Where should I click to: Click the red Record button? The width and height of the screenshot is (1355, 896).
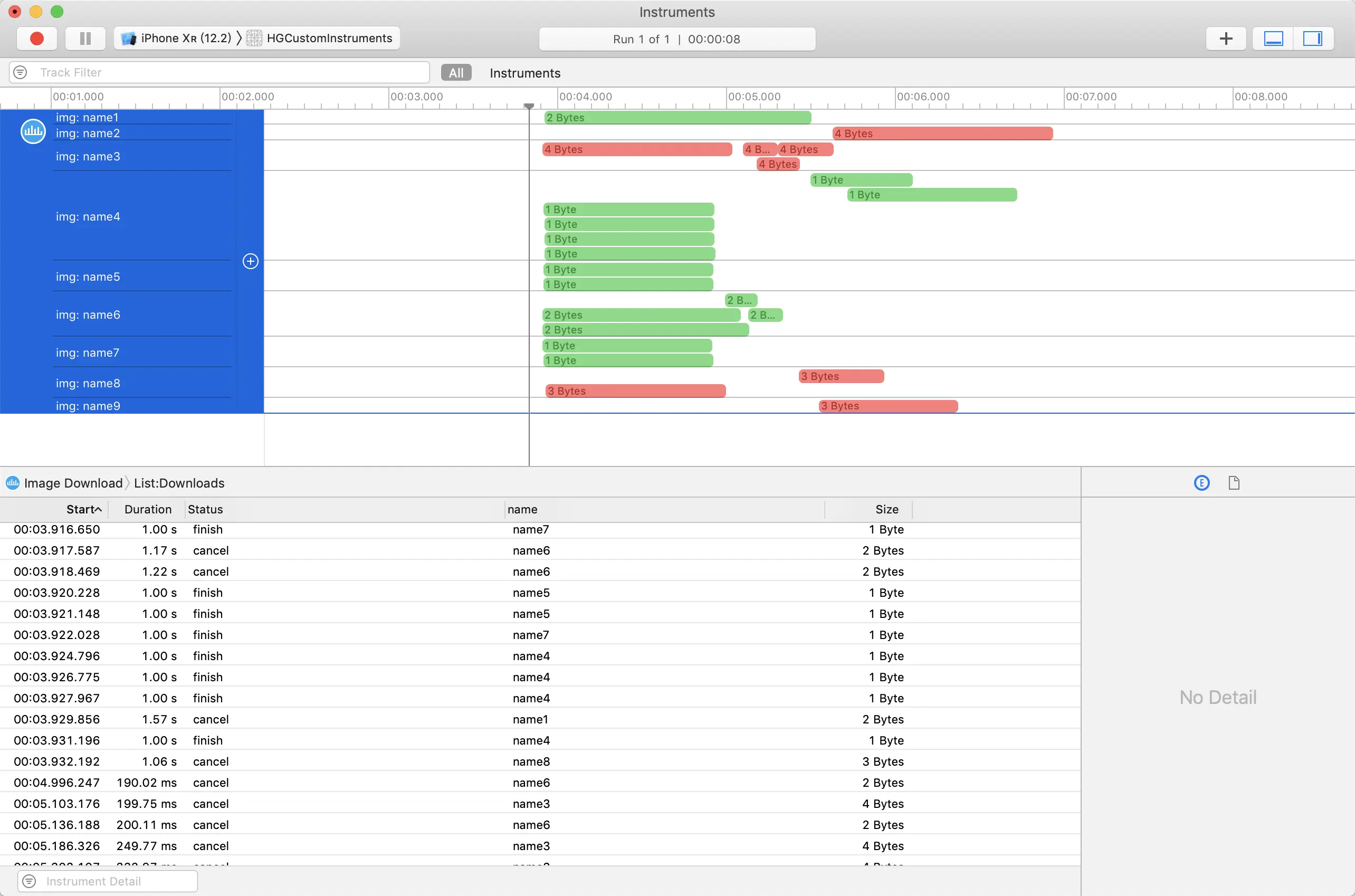pos(36,39)
